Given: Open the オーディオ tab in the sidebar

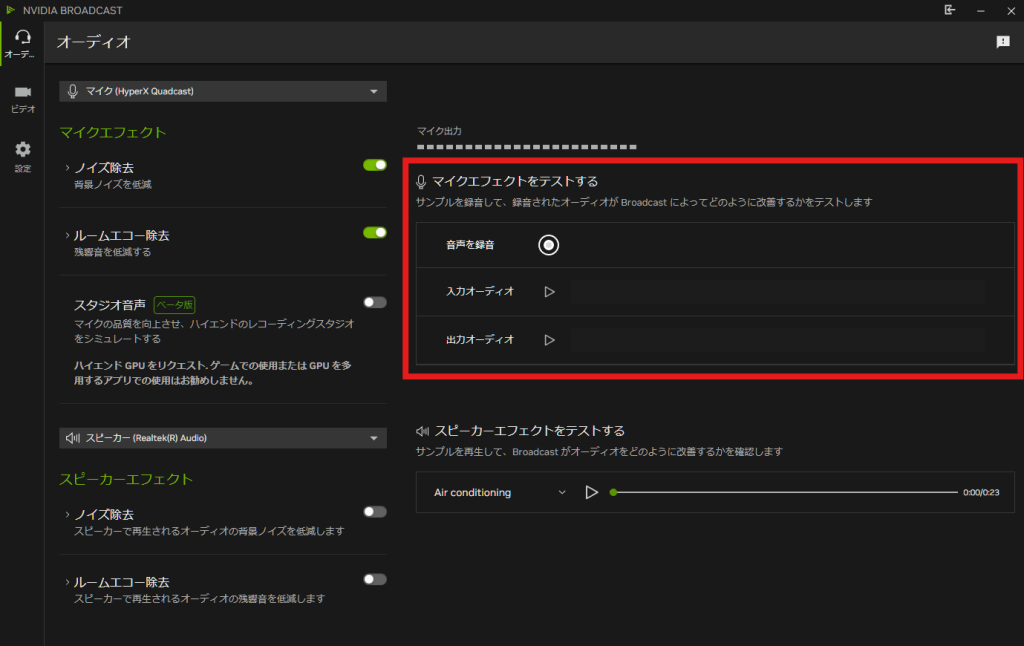Looking at the screenshot, I should tap(22, 44).
